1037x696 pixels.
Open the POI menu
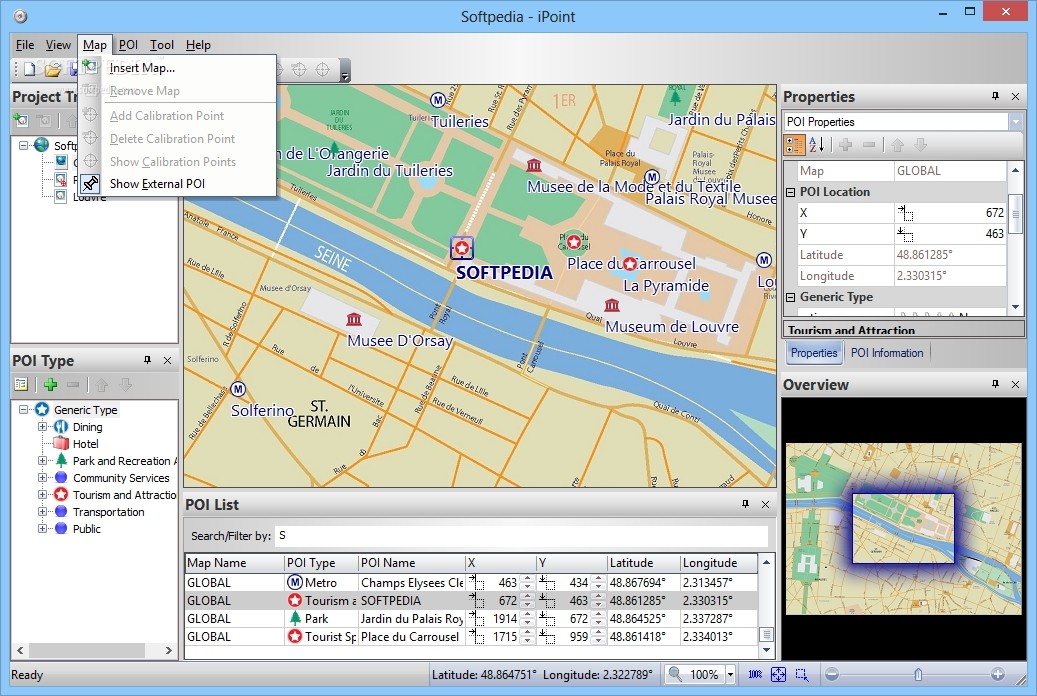click(x=128, y=45)
